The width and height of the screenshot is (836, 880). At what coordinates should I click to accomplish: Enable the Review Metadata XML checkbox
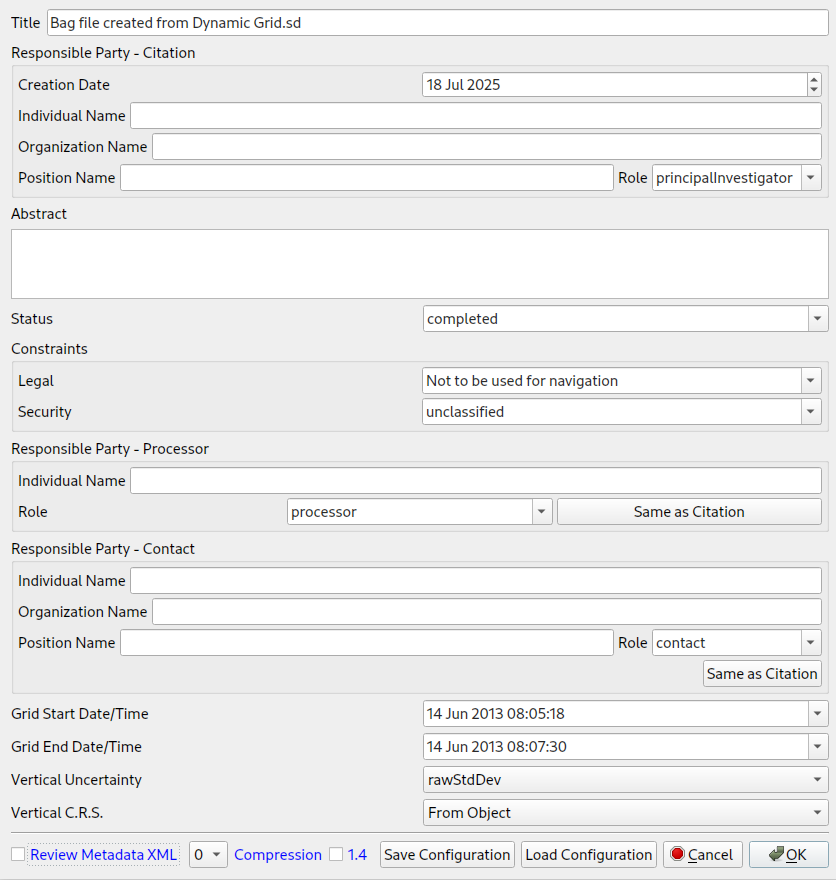click(18, 855)
